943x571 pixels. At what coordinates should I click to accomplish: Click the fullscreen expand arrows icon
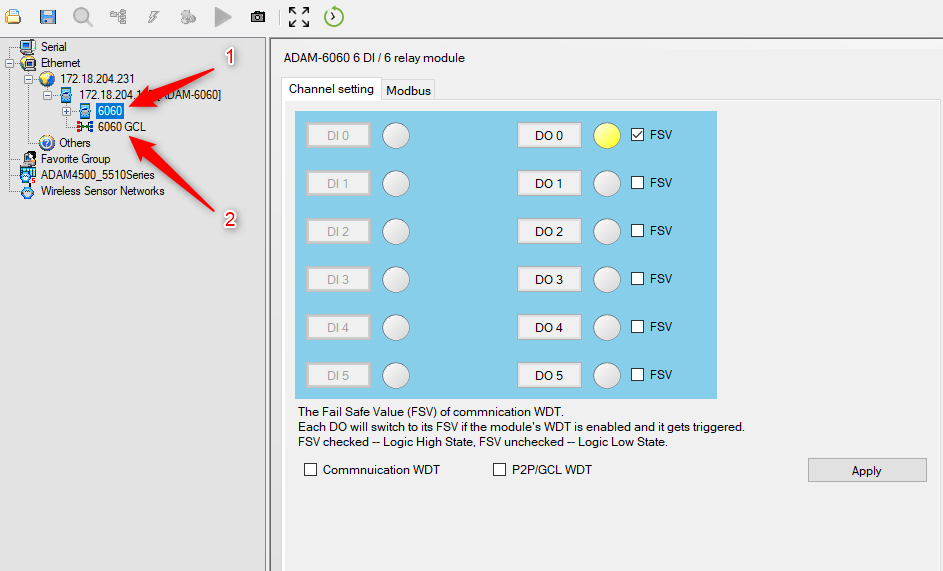pos(298,17)
